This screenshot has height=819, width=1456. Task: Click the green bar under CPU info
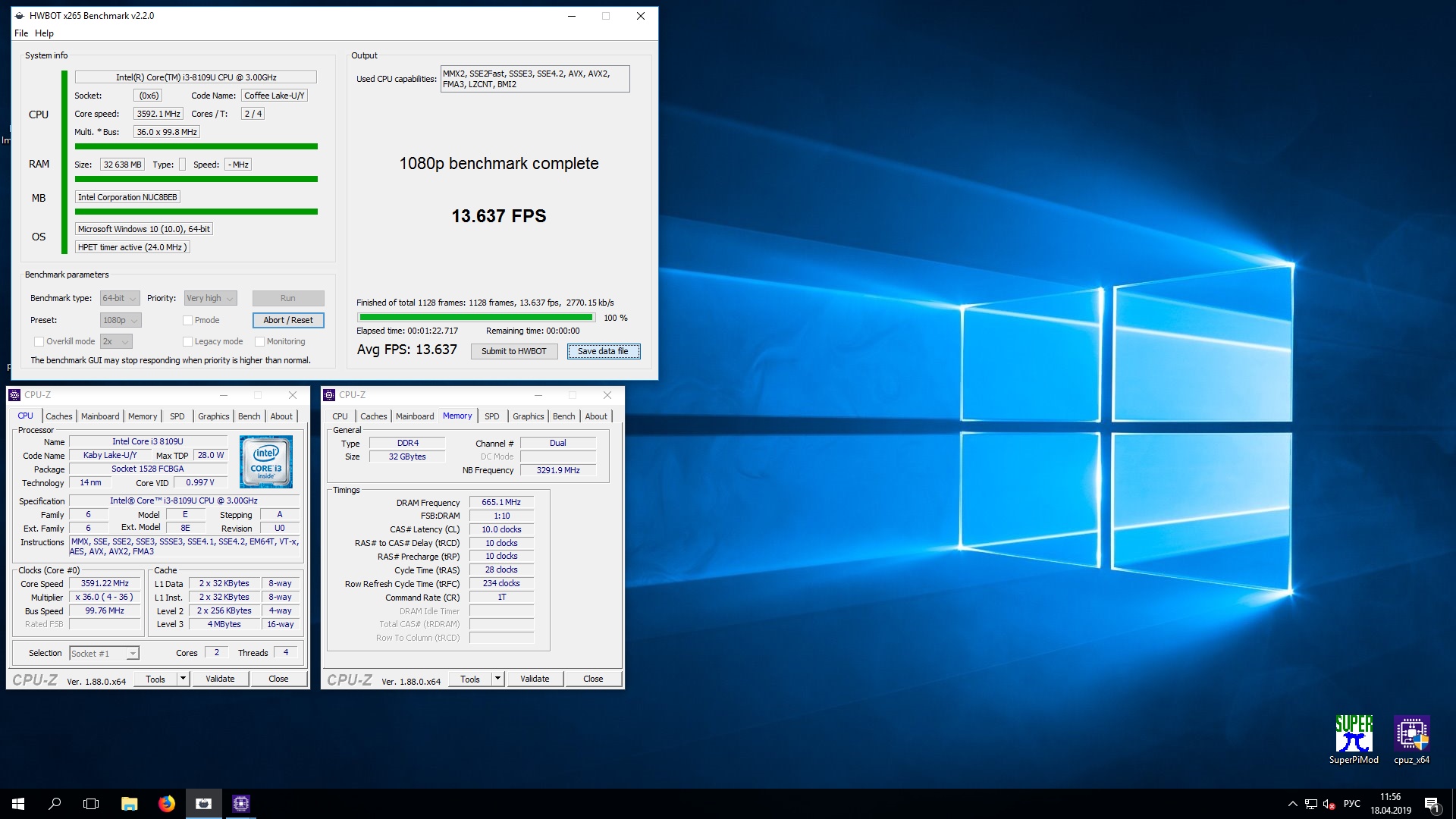pos(196,146)
